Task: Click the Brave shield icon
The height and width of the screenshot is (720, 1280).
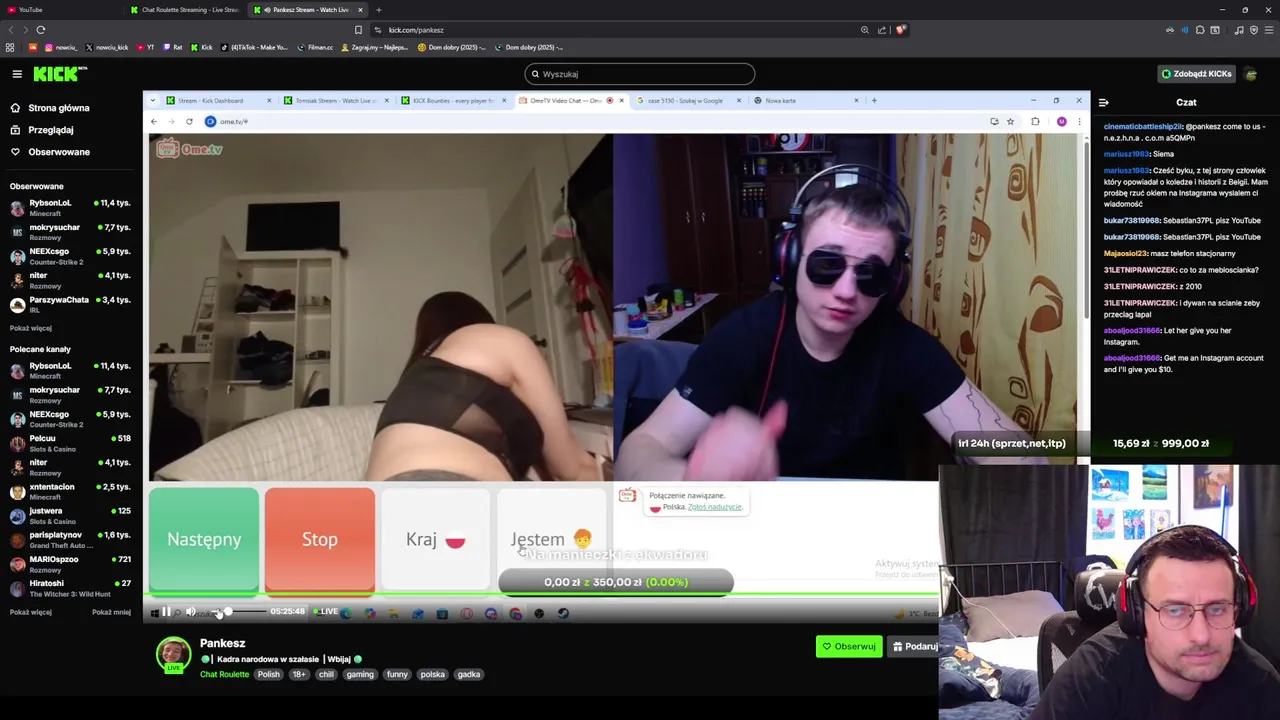Action: click(900, 30)
